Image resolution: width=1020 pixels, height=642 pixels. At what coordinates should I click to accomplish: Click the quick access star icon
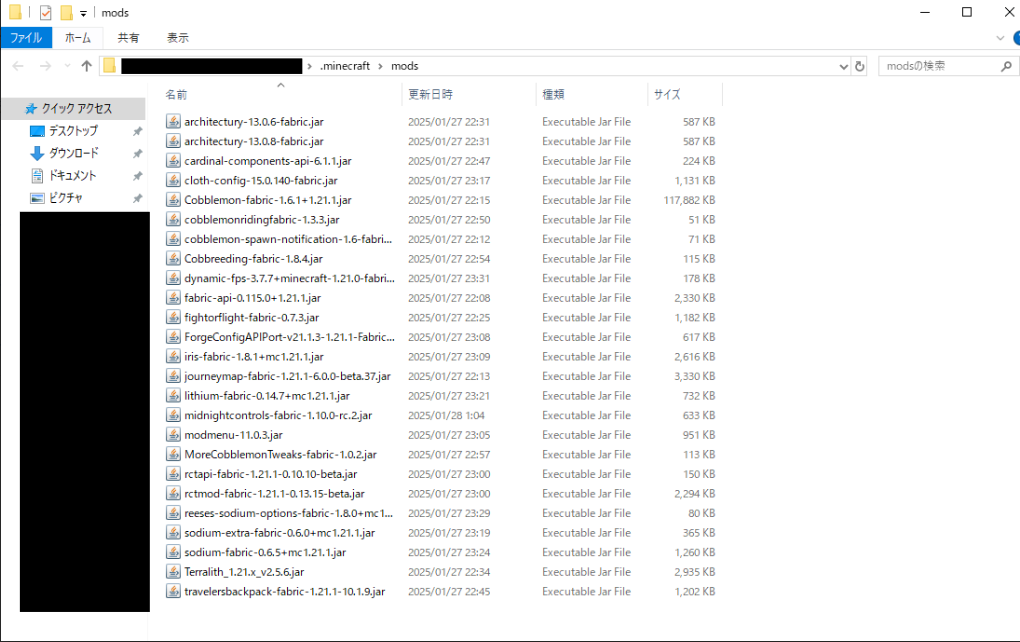point(31,109)
